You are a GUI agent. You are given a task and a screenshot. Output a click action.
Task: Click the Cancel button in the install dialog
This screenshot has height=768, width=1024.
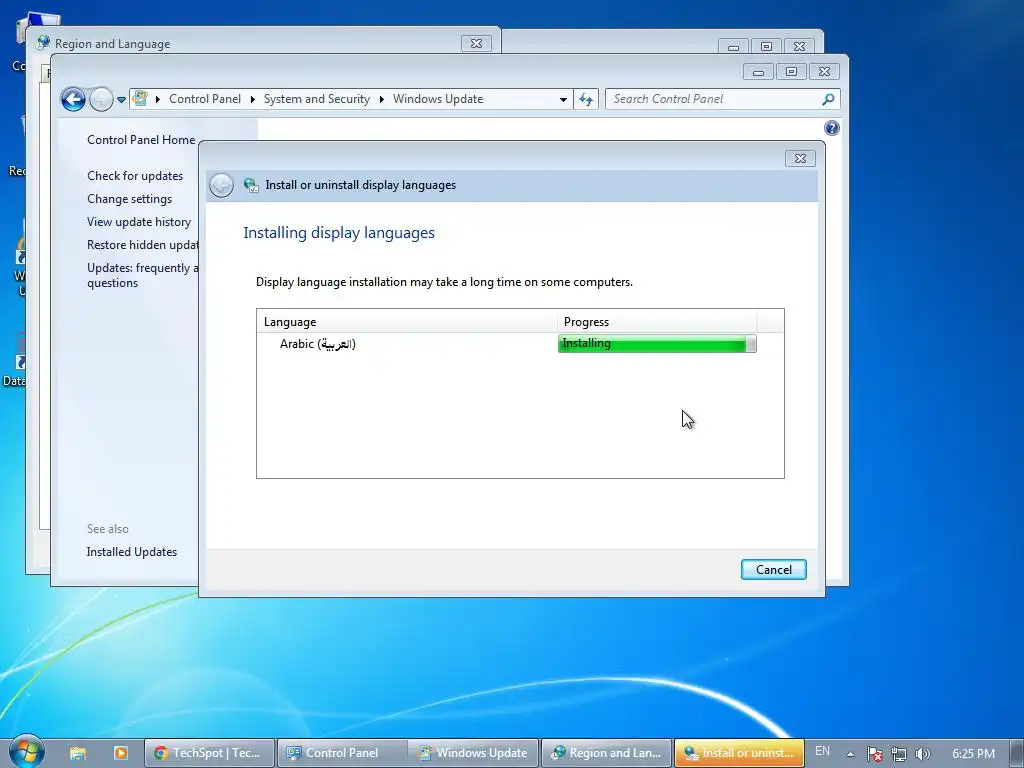[x=773, y=569]
